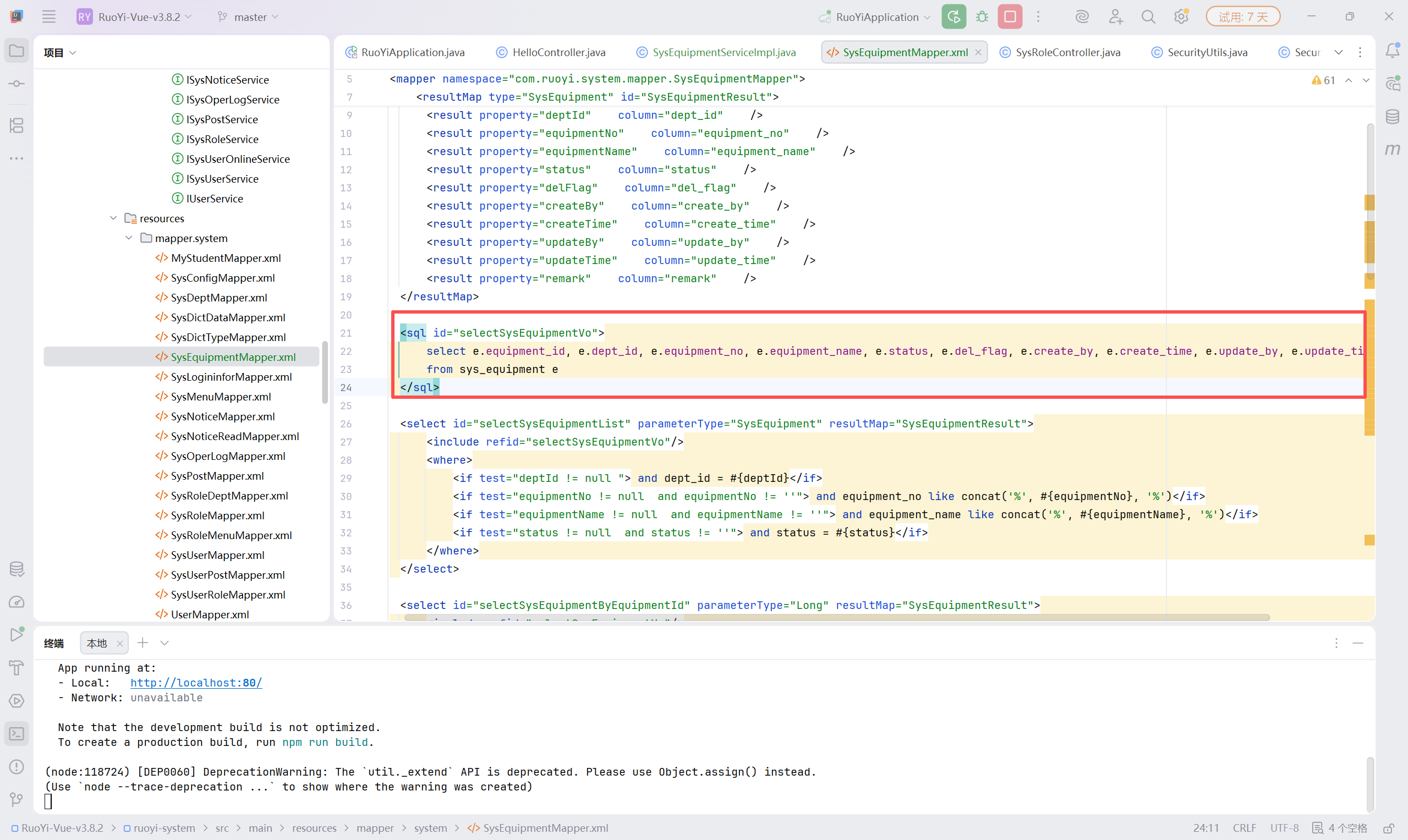Screen dimensions: 1408x840
Task: Switch to SysEquipmentServiceImpl.java tab
Action: click(x=716, y=52)
